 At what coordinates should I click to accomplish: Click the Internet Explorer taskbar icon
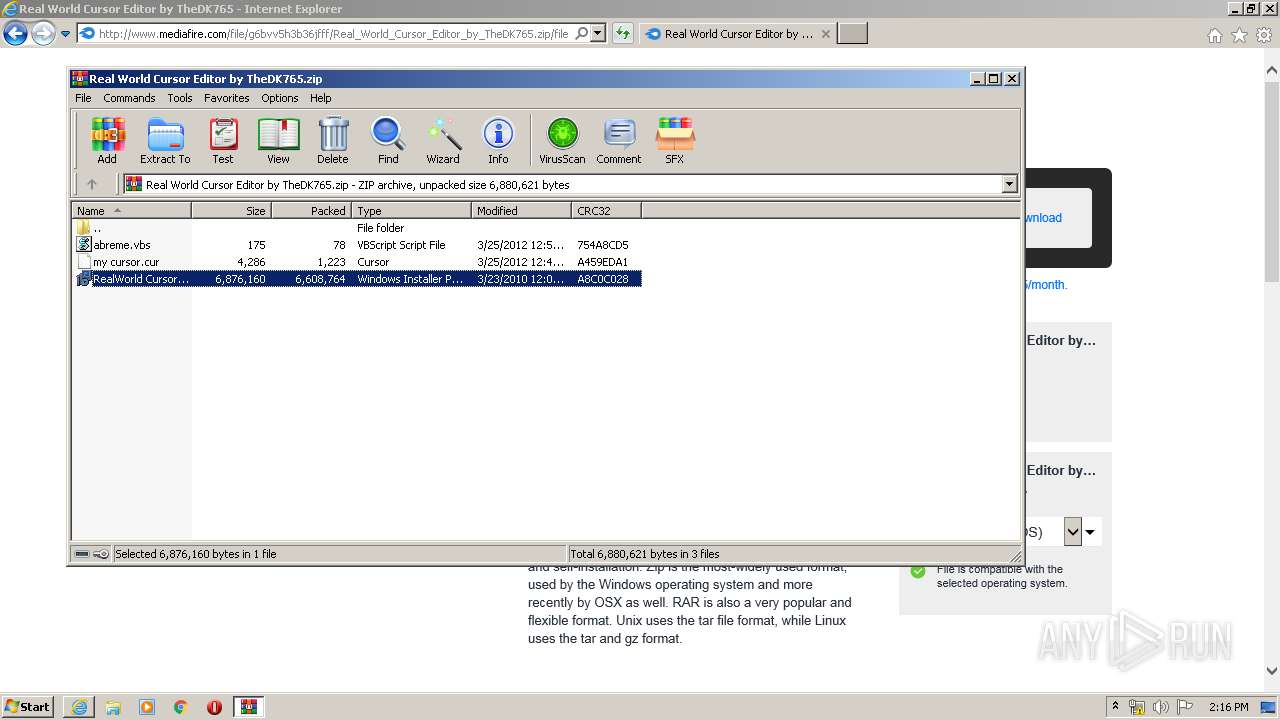[79, 707]
